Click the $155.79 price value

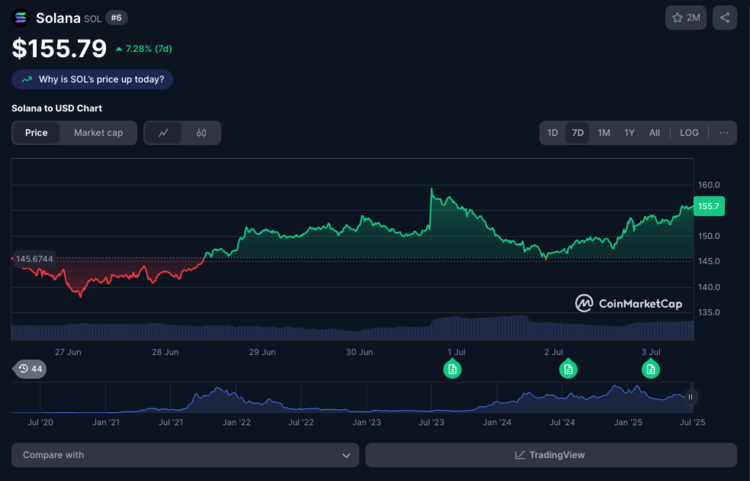tap(59, 49)
